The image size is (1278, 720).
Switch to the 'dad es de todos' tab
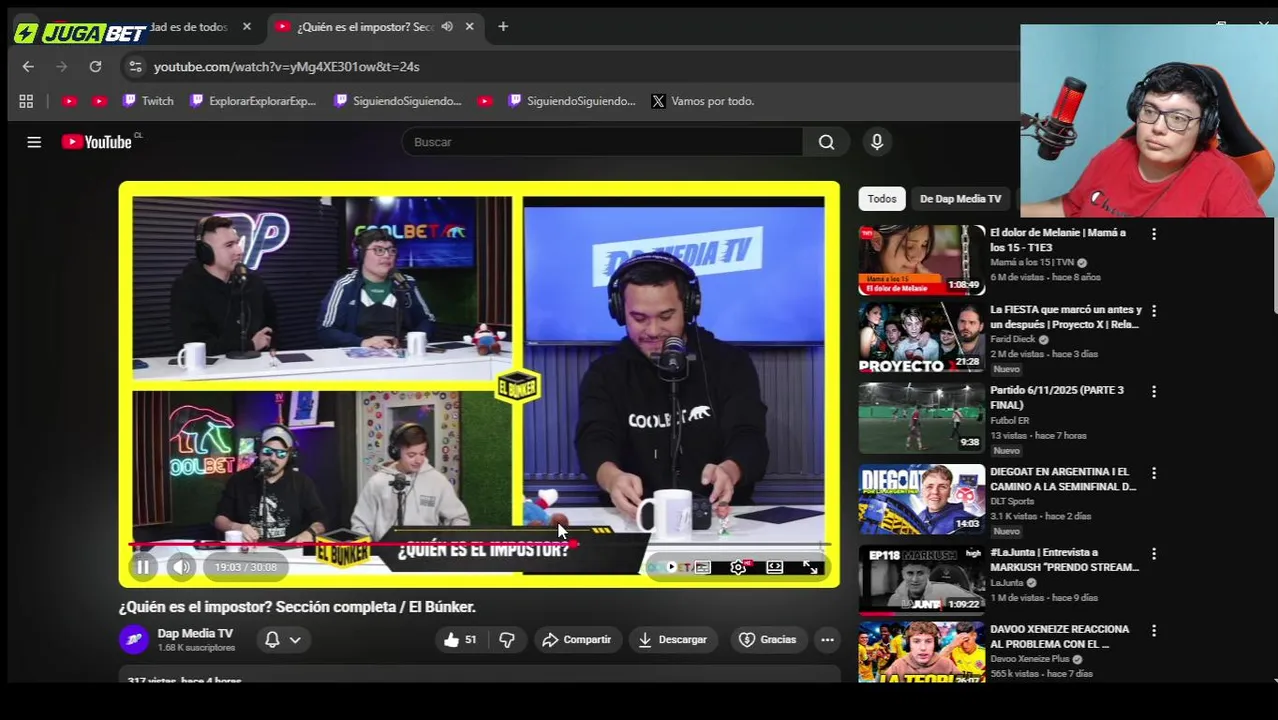point(190,27)
